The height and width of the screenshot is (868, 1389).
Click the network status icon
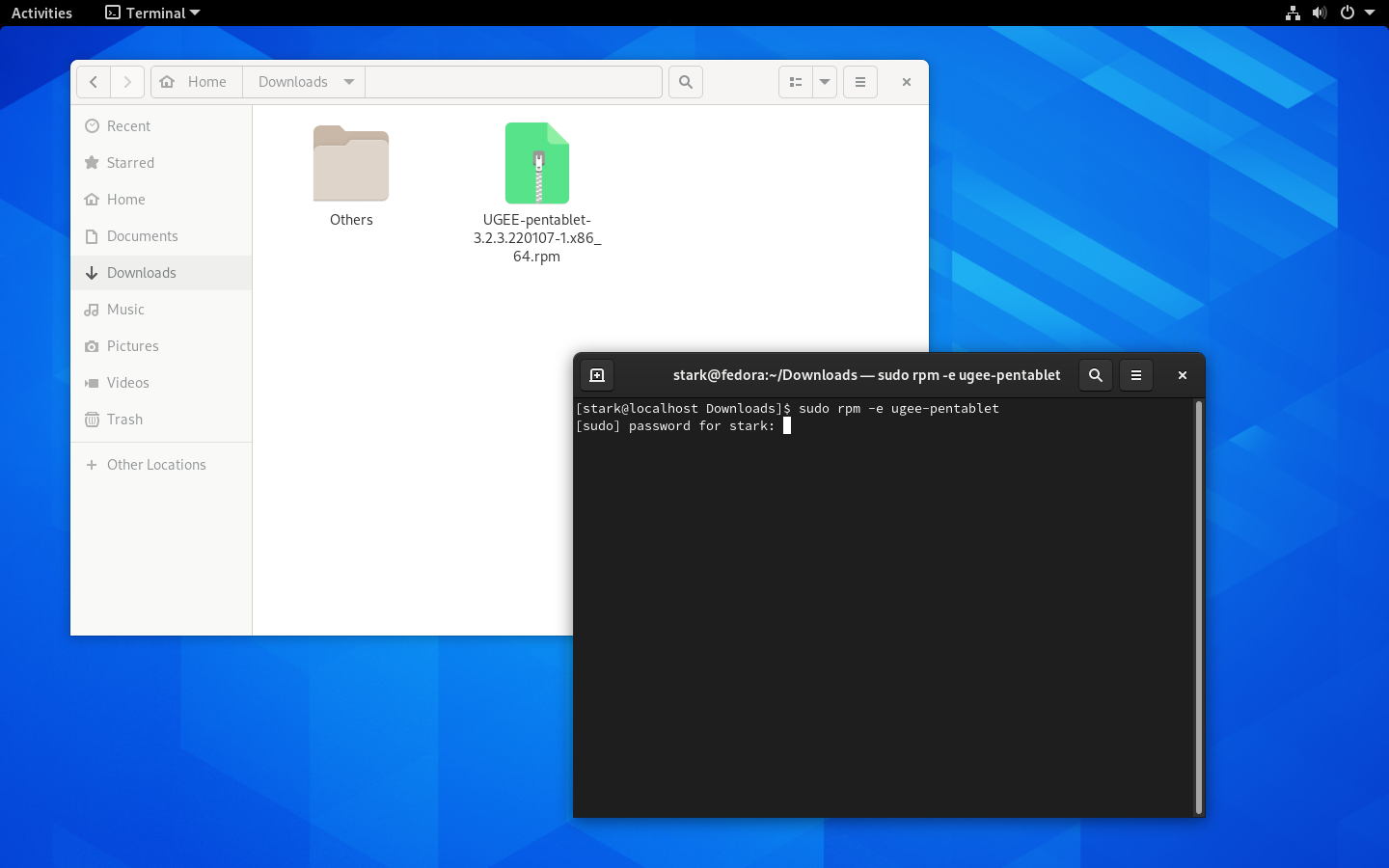(x=1293, y=13)
